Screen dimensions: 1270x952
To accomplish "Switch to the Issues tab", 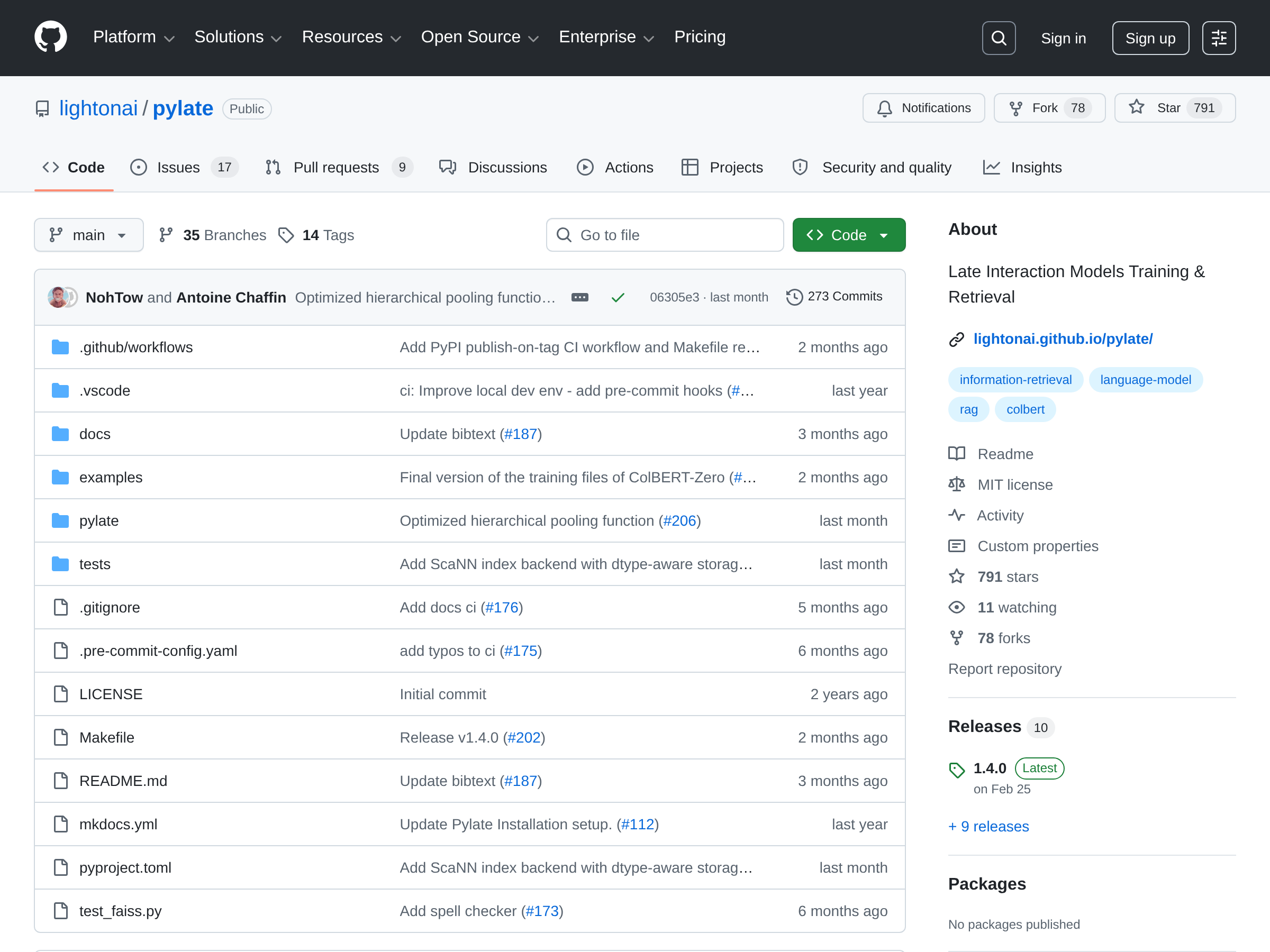I will click(178, 167).
